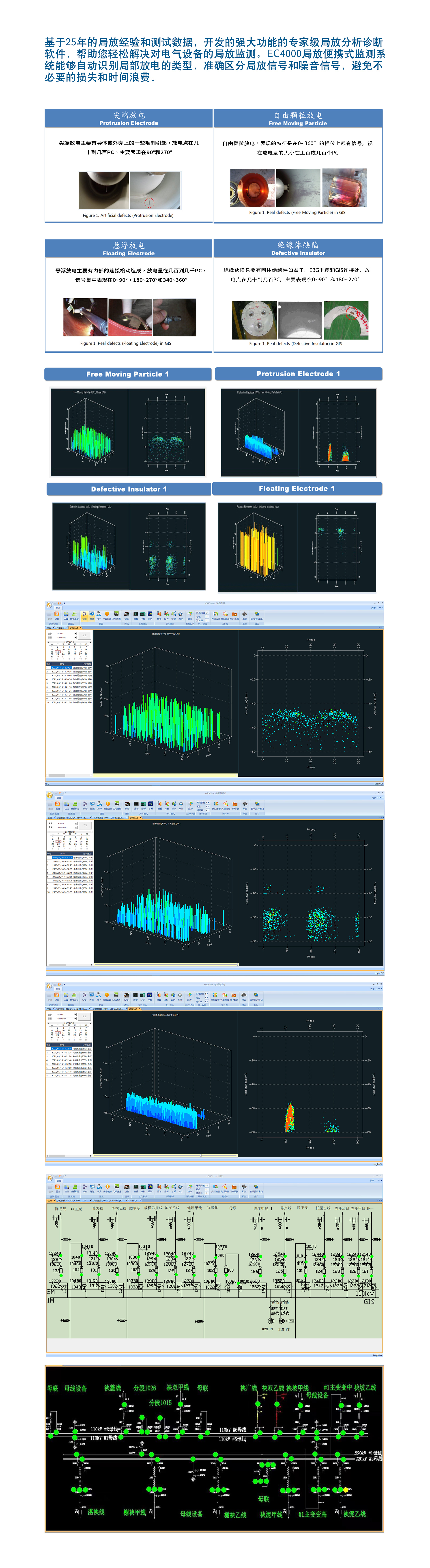This screenshot has height=1568, width=430.
Task: Click the 报告 printer icon in substation diagram ribbon
Action: tap(244, 1187)
